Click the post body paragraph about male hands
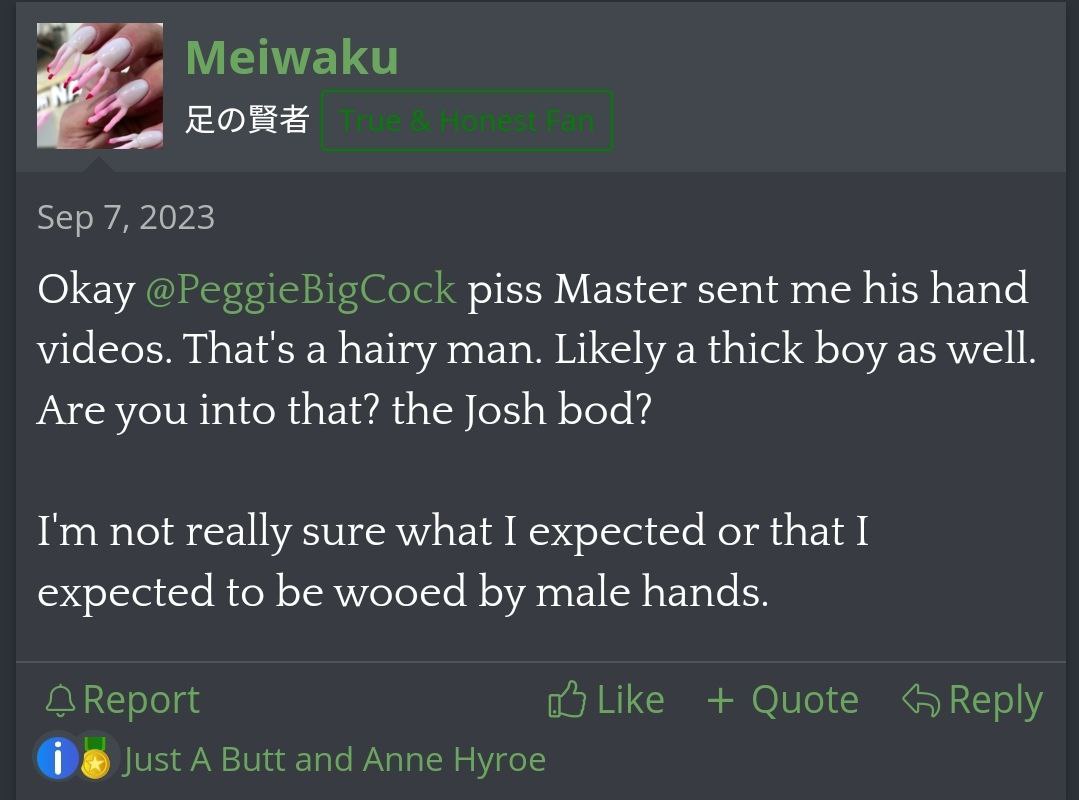This screenshot has width=1079, height=800. pyautogui.click(x=453, y=561)
